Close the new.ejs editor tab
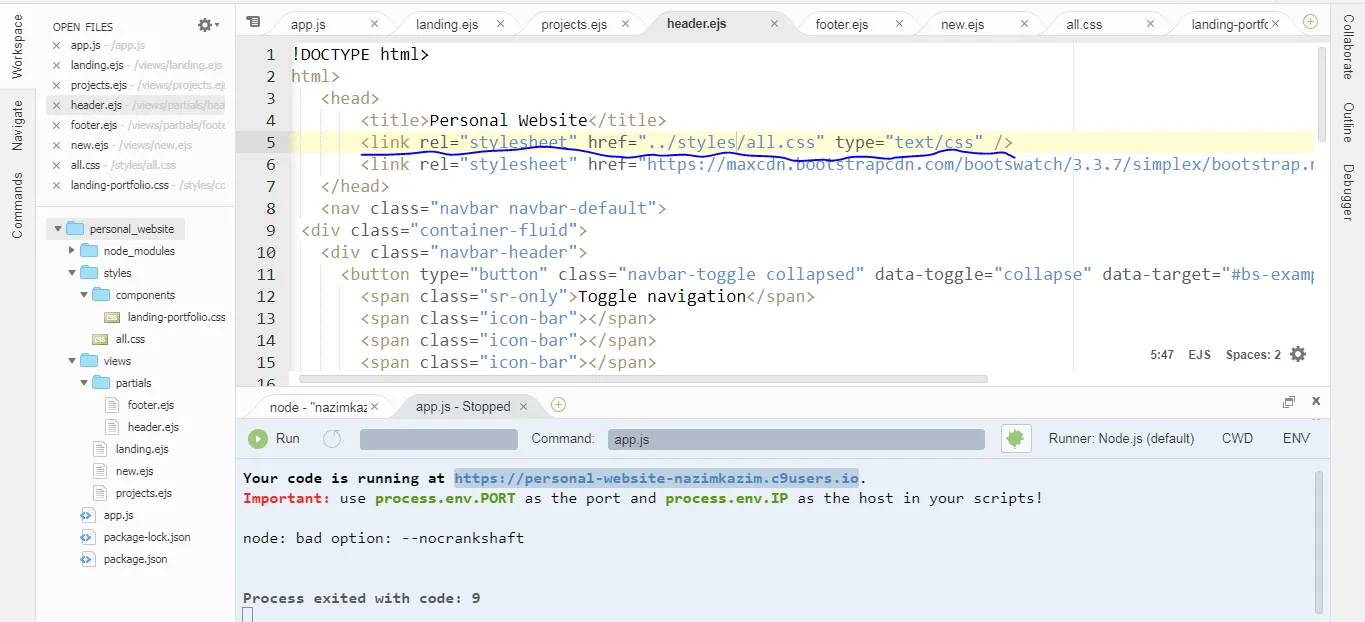The image size is (1365, 622). click(x=1025, y=24)
